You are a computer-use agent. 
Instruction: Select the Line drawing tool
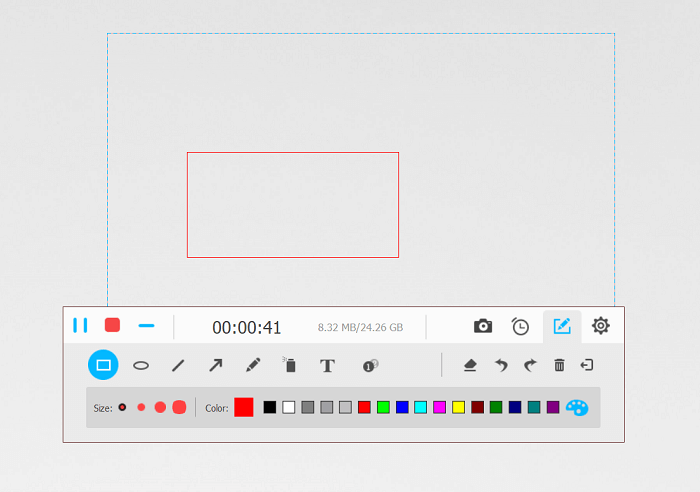(x=178, y=366)
